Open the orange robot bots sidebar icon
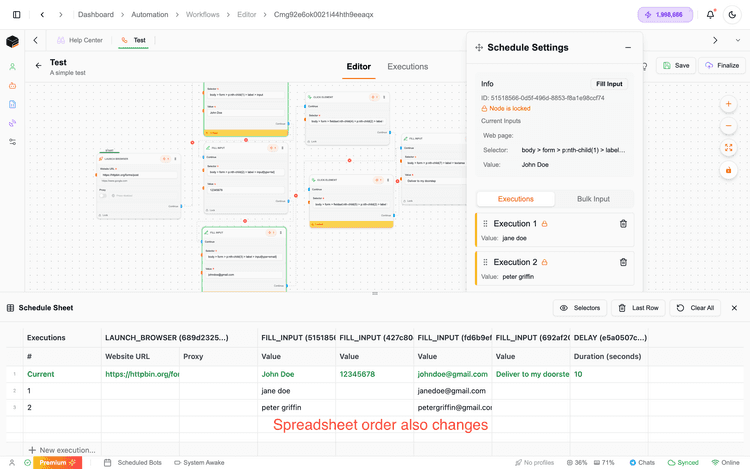This screenshot has height=469, width=750. (12, 86)
